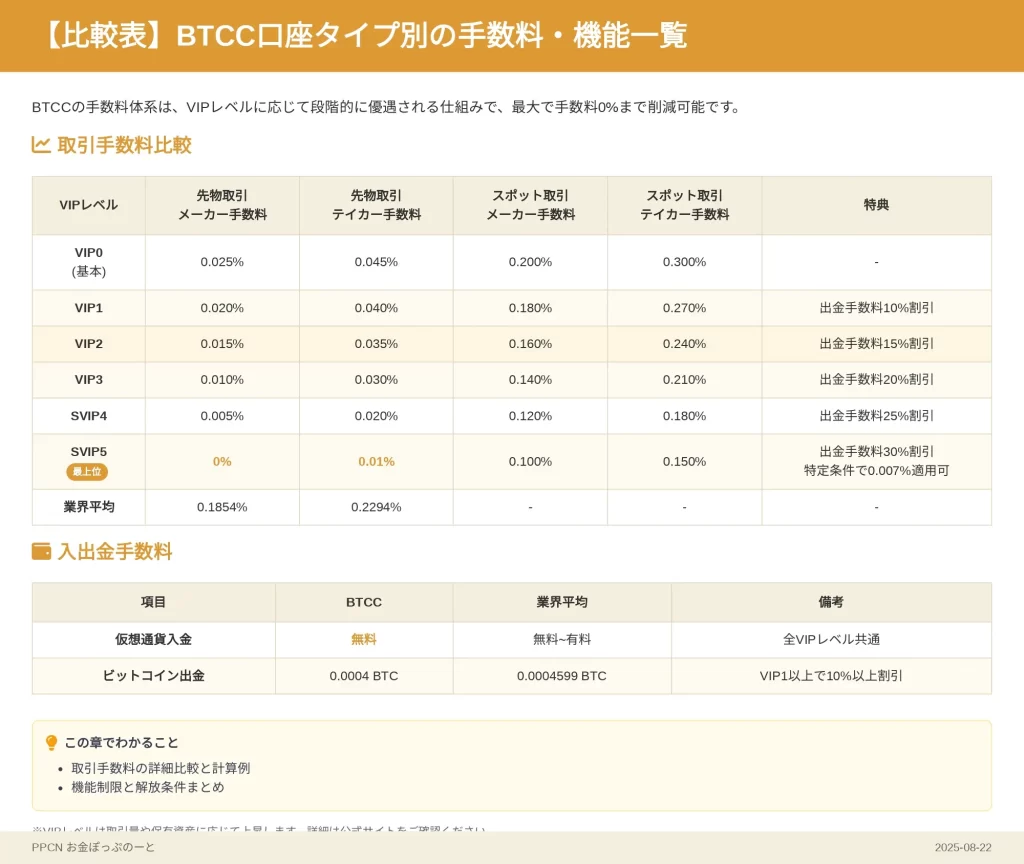Click the 0.020% futures maker fee in the VIP1 row
The width and height of the screenshot is (1024, 864).
[222, 308]
